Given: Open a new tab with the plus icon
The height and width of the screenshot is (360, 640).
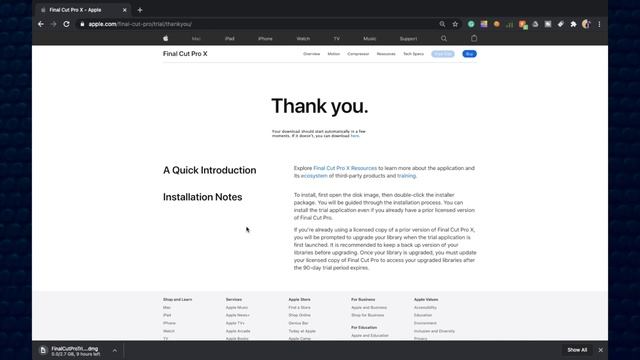Looking at the screenshot, I should 140,10.
